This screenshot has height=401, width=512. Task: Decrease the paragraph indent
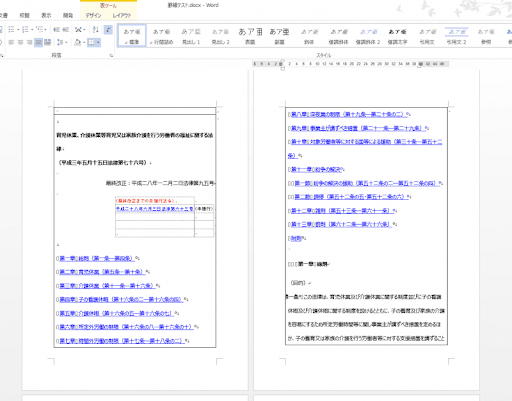pyautogui.click(x=57, y=30)
